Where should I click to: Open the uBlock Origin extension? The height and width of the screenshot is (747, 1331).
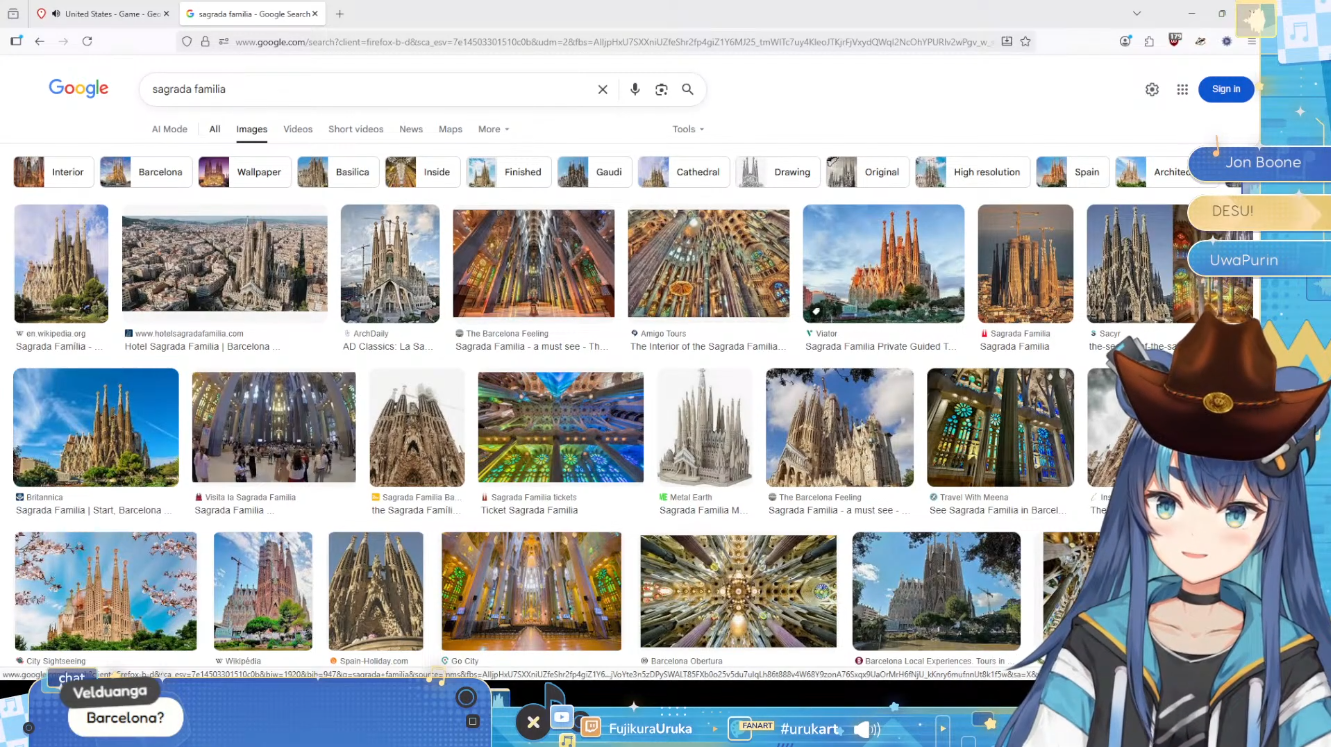[x=1175, y=41]
